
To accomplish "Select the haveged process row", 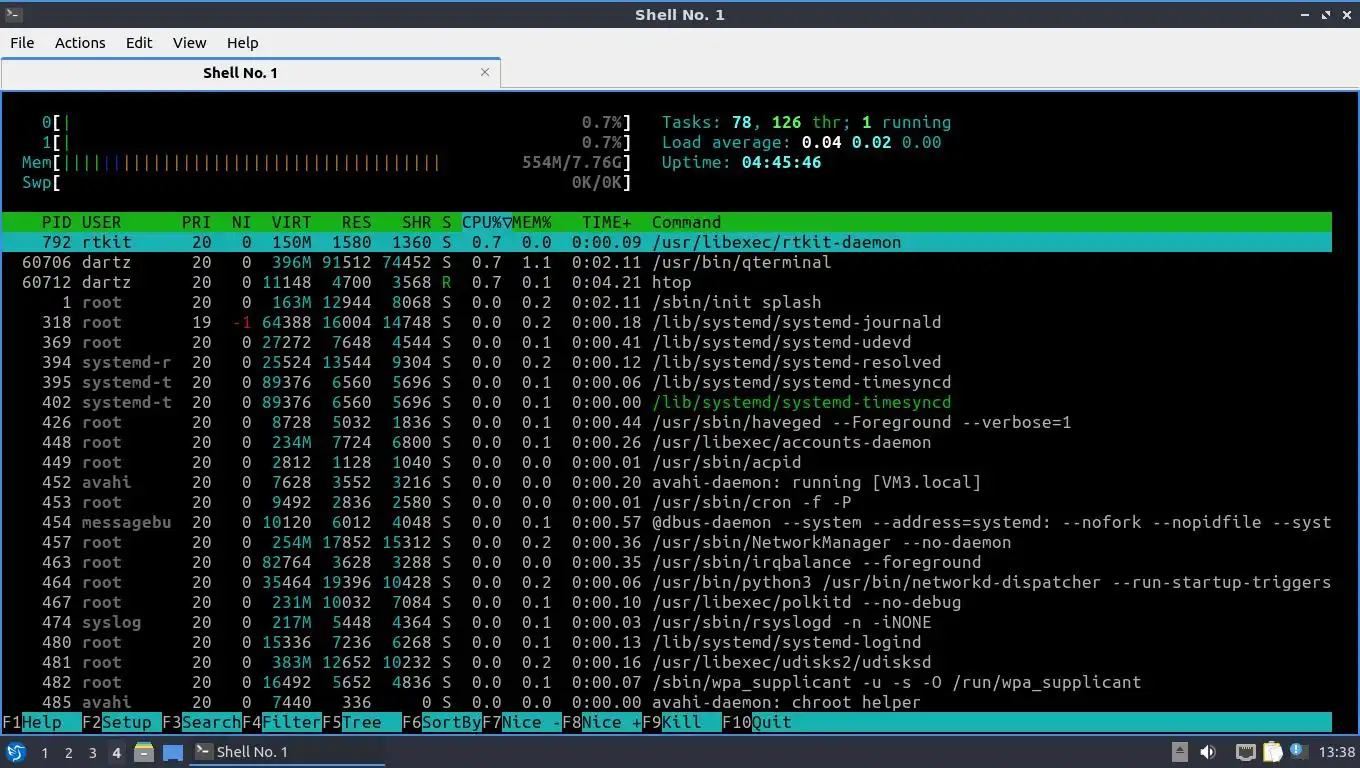I will 667,422.
